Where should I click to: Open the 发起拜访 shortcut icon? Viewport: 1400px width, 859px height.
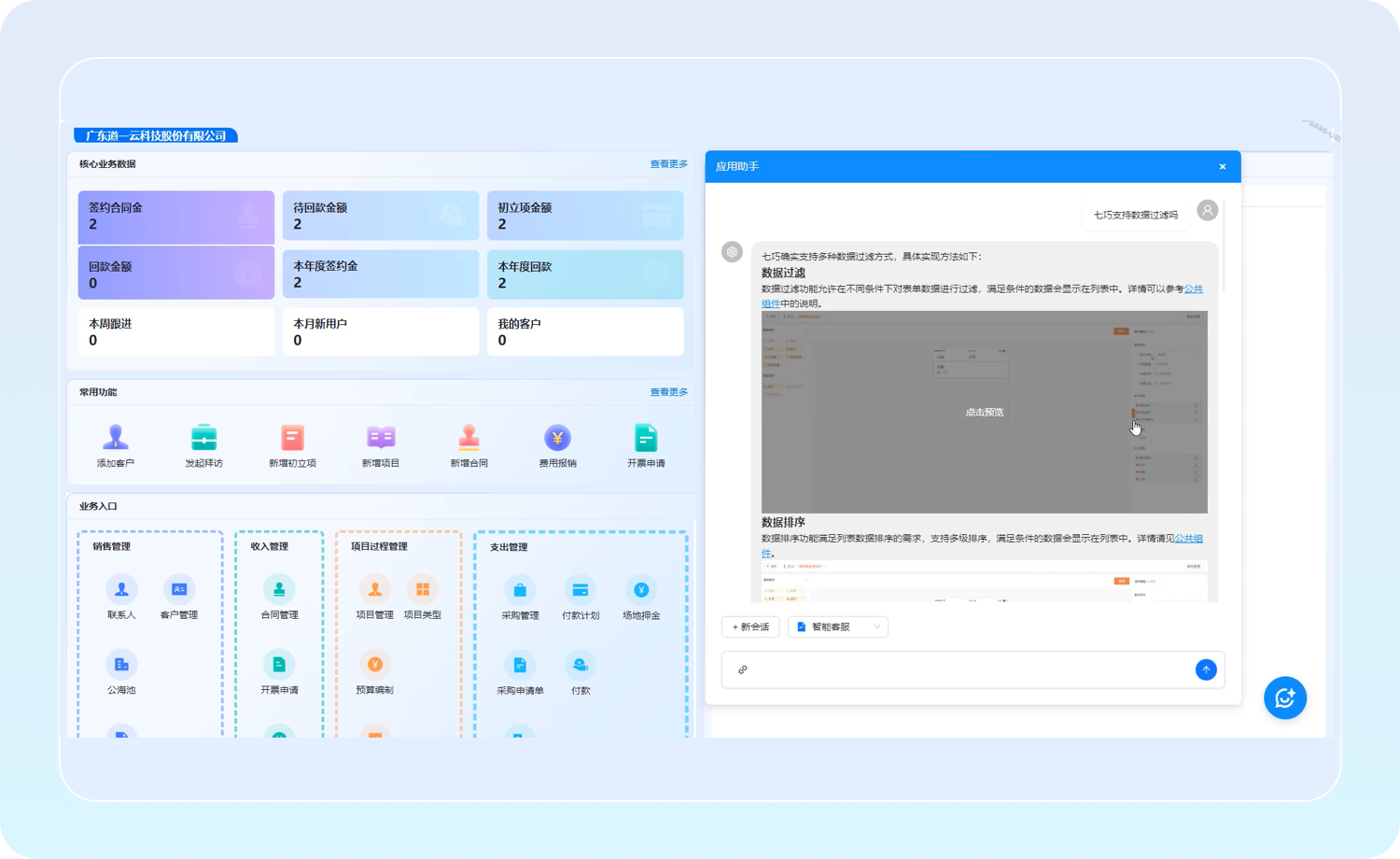point(203,438)
